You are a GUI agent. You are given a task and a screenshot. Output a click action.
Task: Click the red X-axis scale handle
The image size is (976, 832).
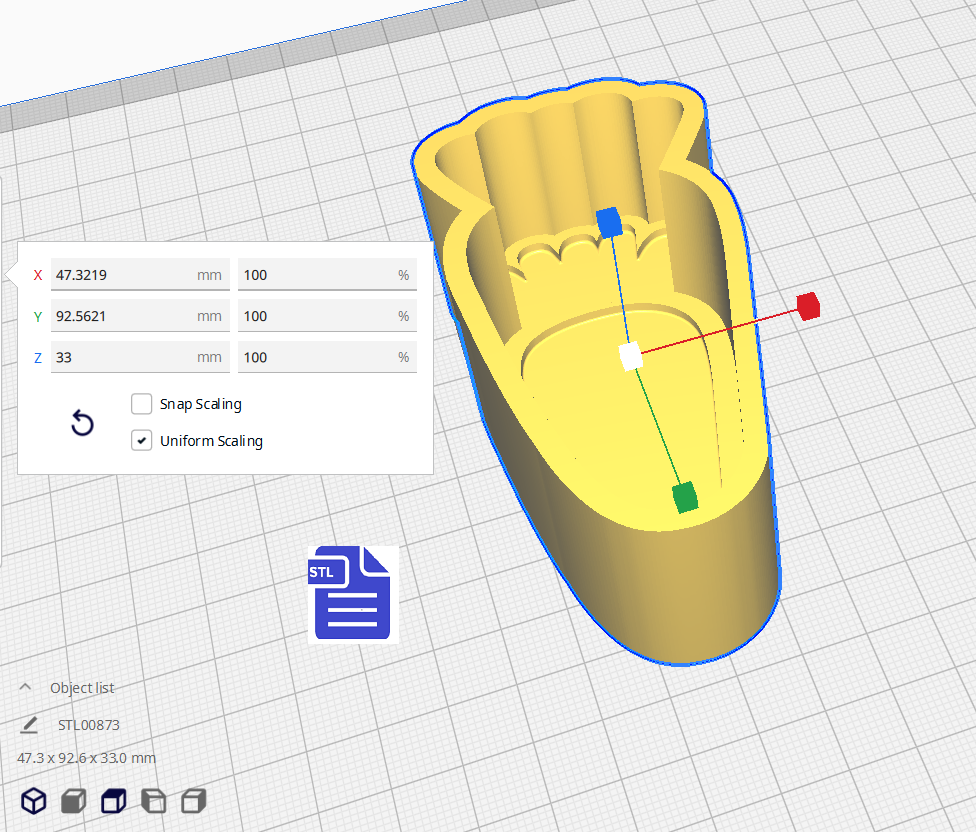pos(808,306)
